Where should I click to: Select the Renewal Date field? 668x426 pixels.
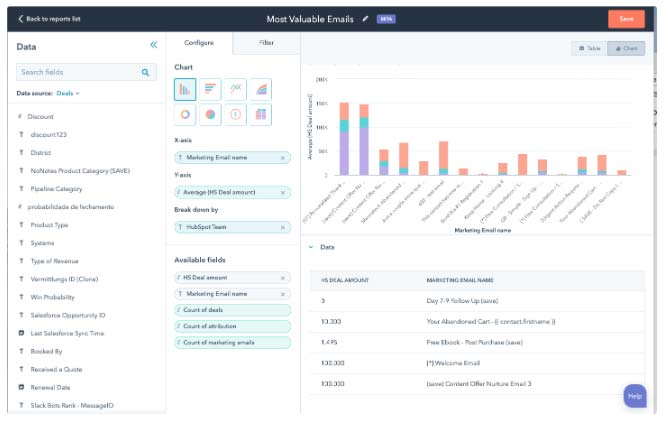tap(50, 388)
